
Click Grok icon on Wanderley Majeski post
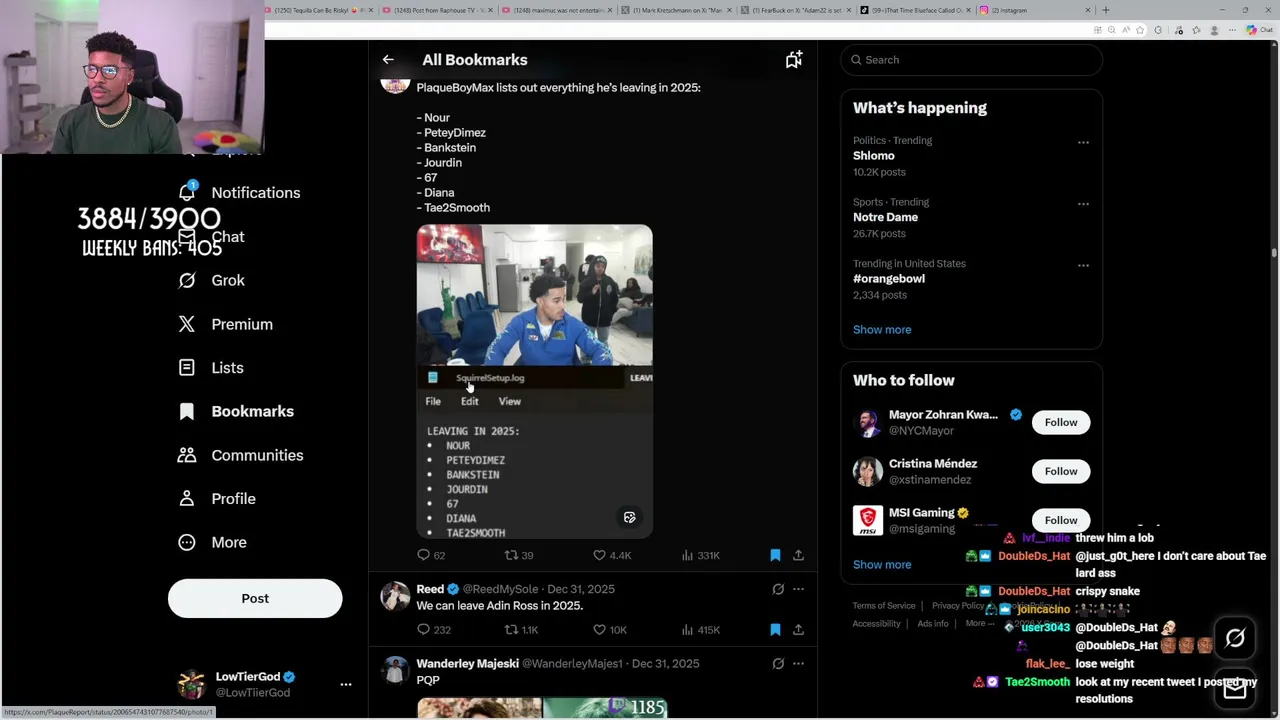778,663
